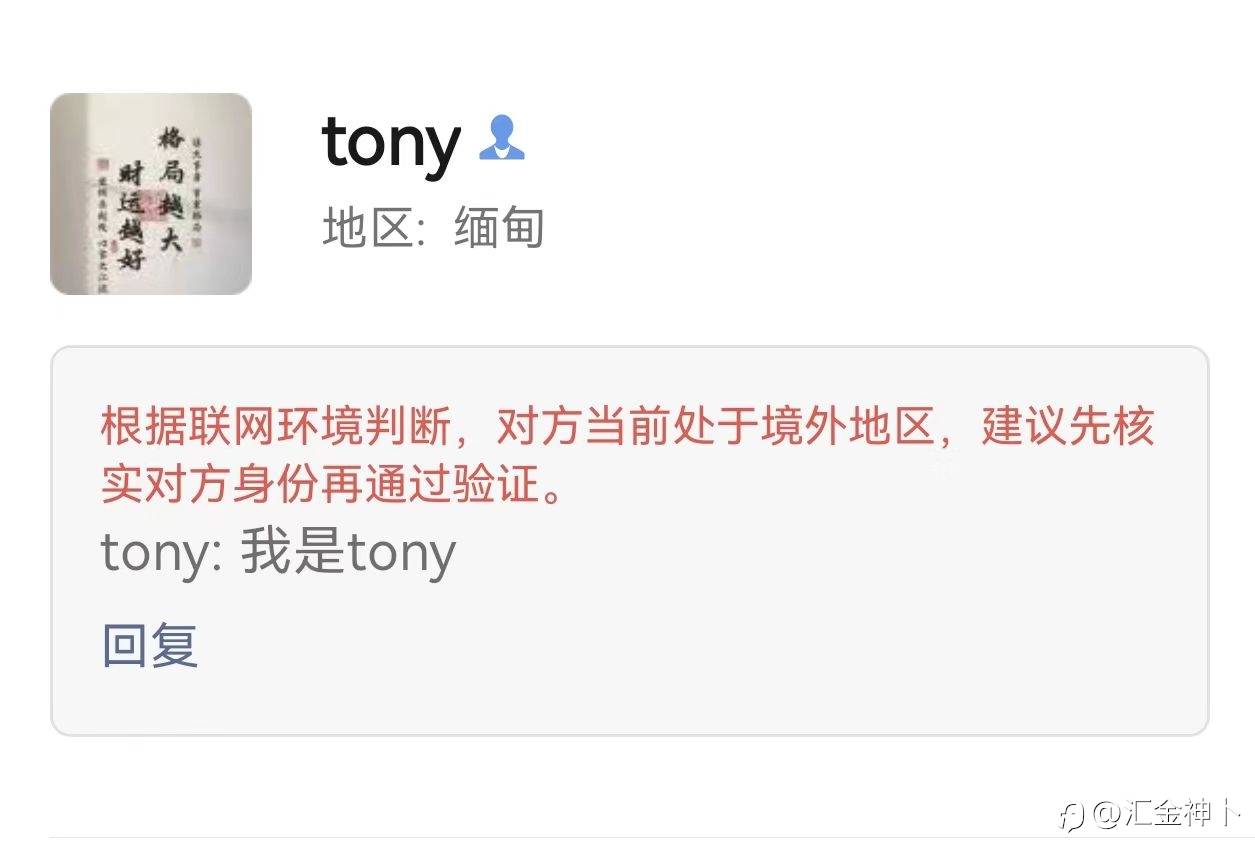Click the "@汇金神卜" watermark handle

pos(1166,815)
